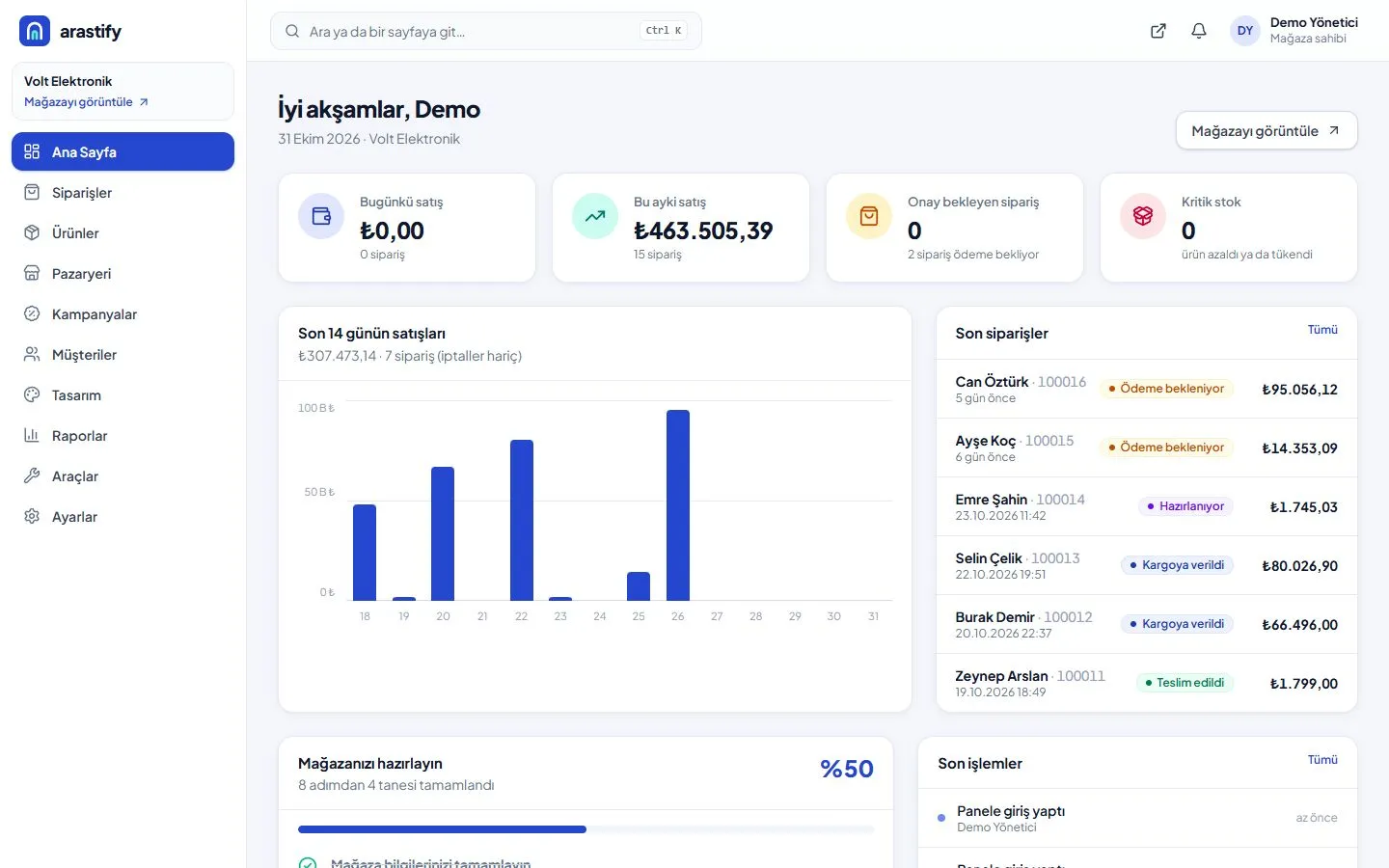Click the Tasarım palette icon
The image size is (1389, 868).
tap(32, 394)
